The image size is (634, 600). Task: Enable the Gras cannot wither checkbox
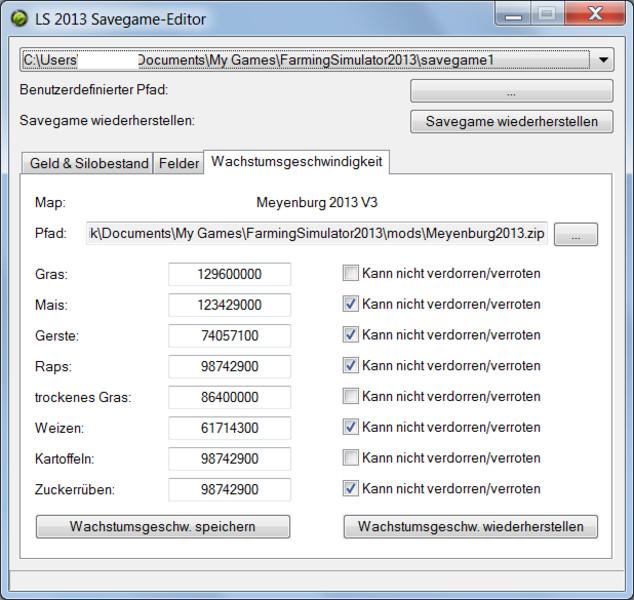[351, 273]
